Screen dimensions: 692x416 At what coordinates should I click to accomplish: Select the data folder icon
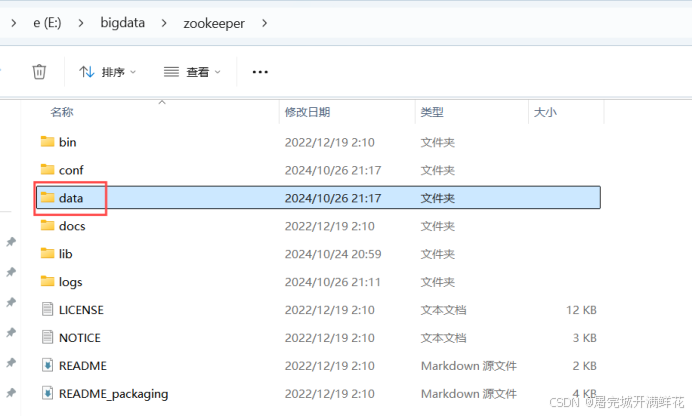[47, 198]
